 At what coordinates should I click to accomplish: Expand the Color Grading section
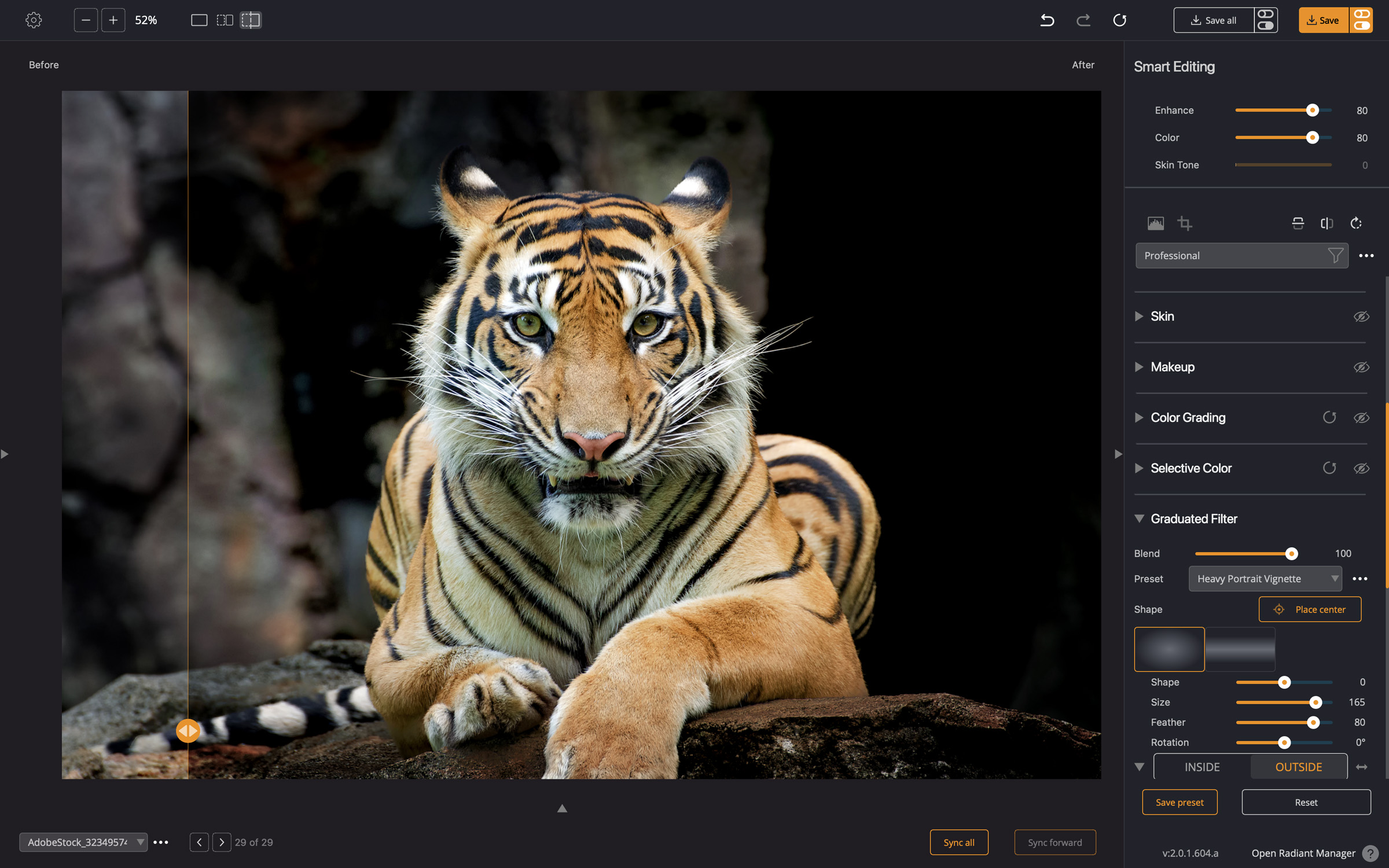[x=1138, y=417]
